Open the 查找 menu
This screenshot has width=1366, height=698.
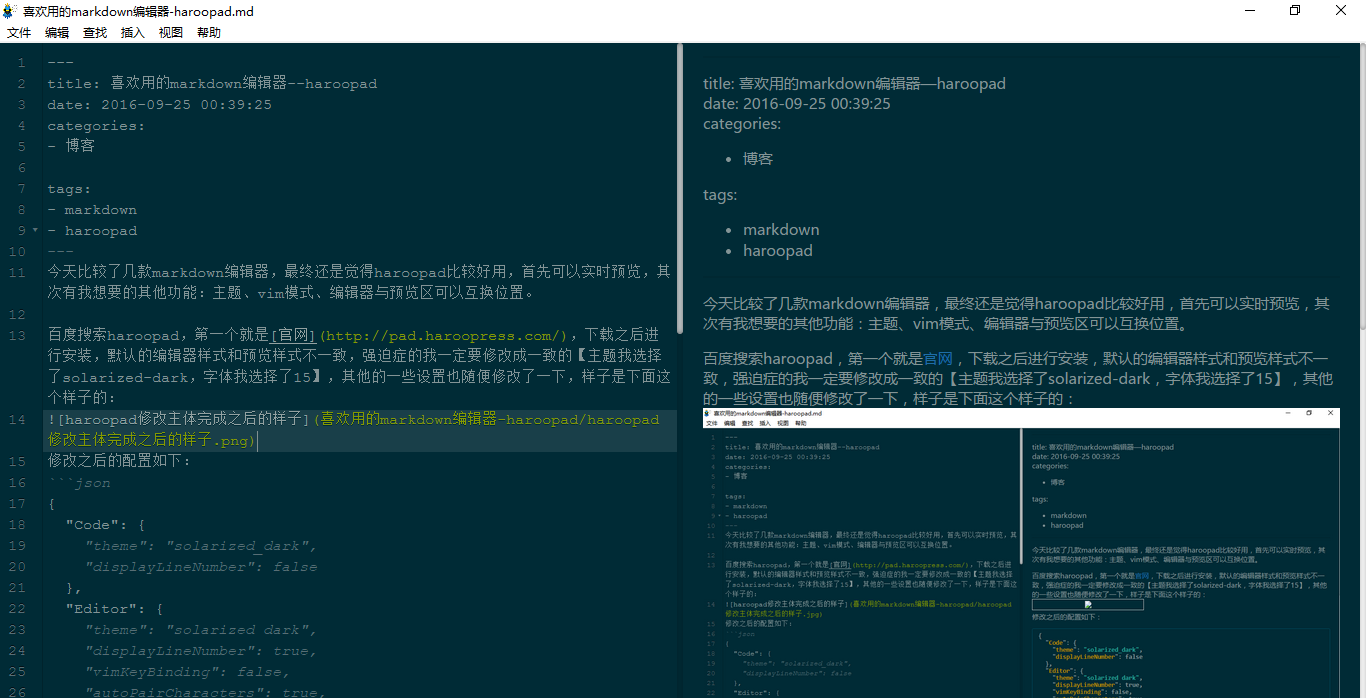pyautogui.click(x=95, y=33)
